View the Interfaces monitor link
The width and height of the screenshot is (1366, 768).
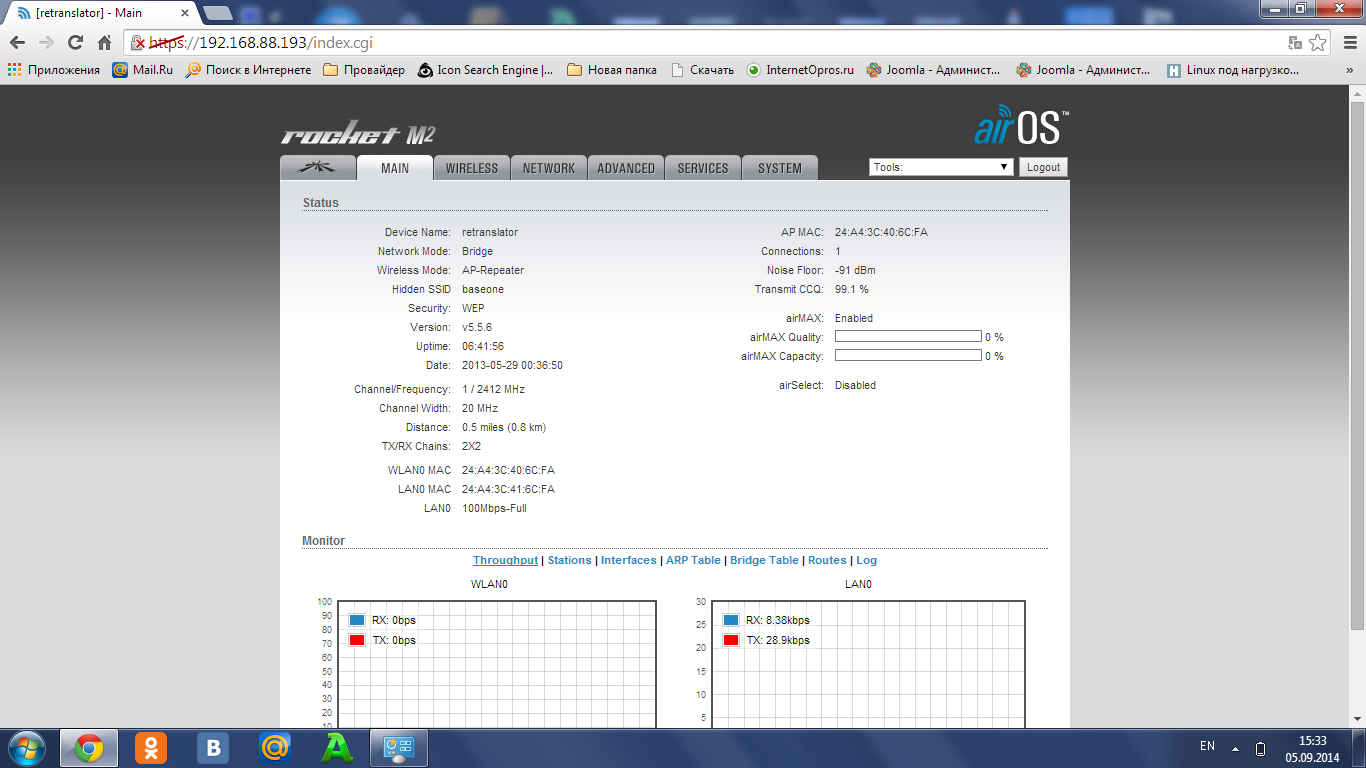point(629,561)
